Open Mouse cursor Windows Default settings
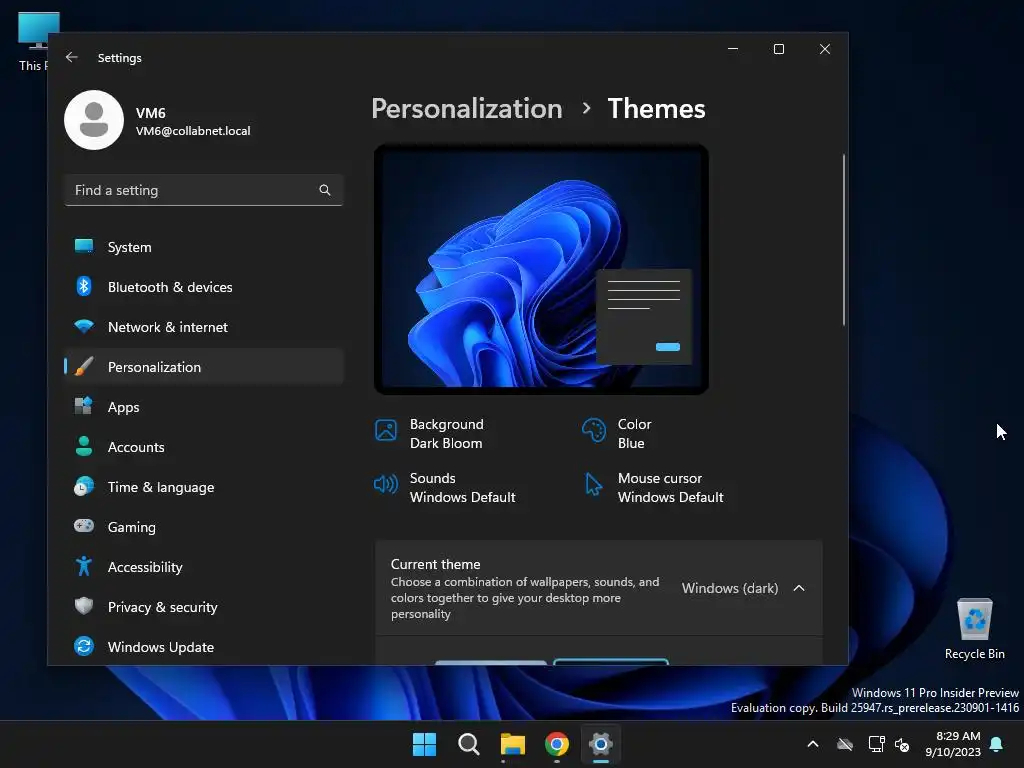 [x=653, y=488]
